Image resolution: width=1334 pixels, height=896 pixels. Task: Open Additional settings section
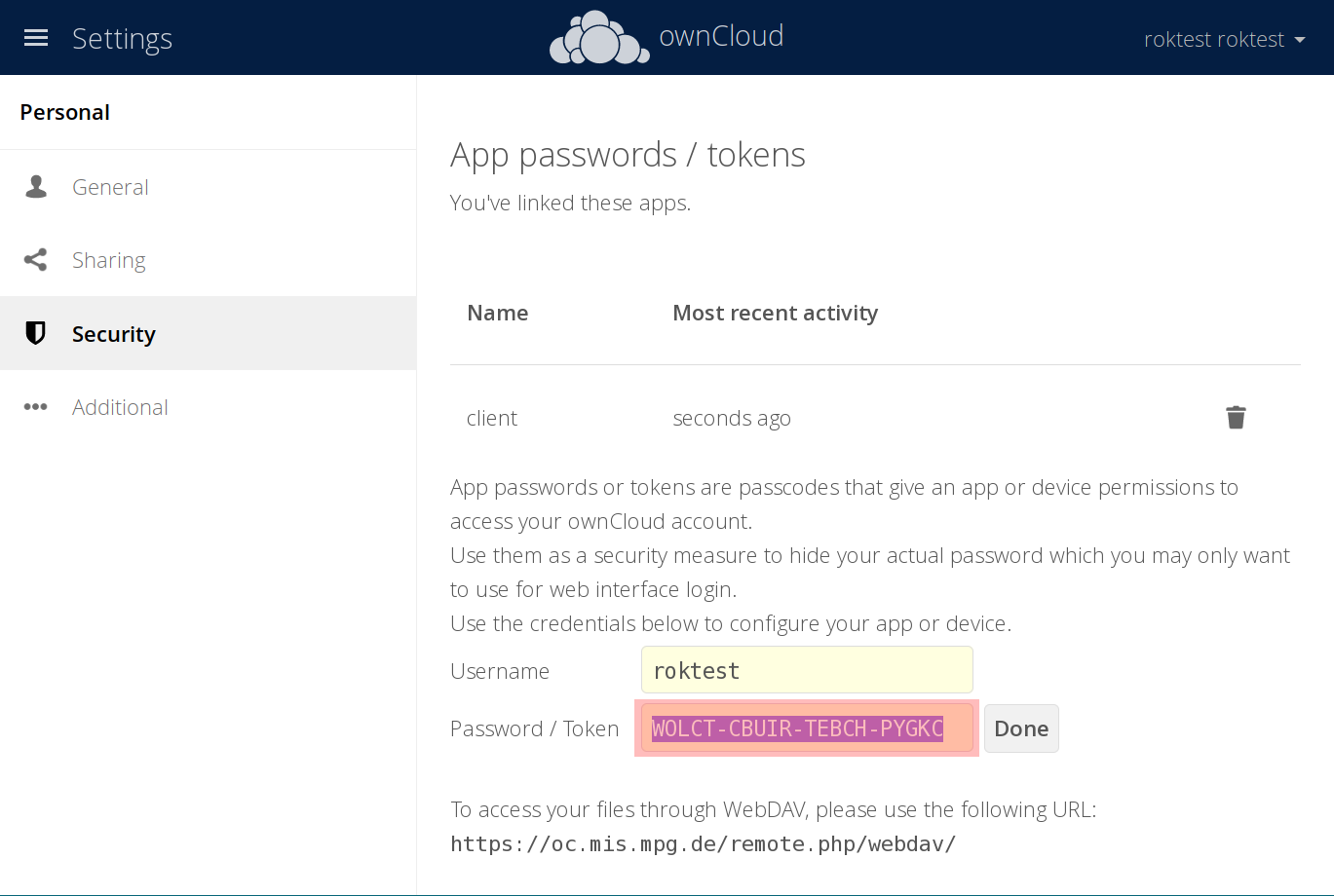(209, 407)
